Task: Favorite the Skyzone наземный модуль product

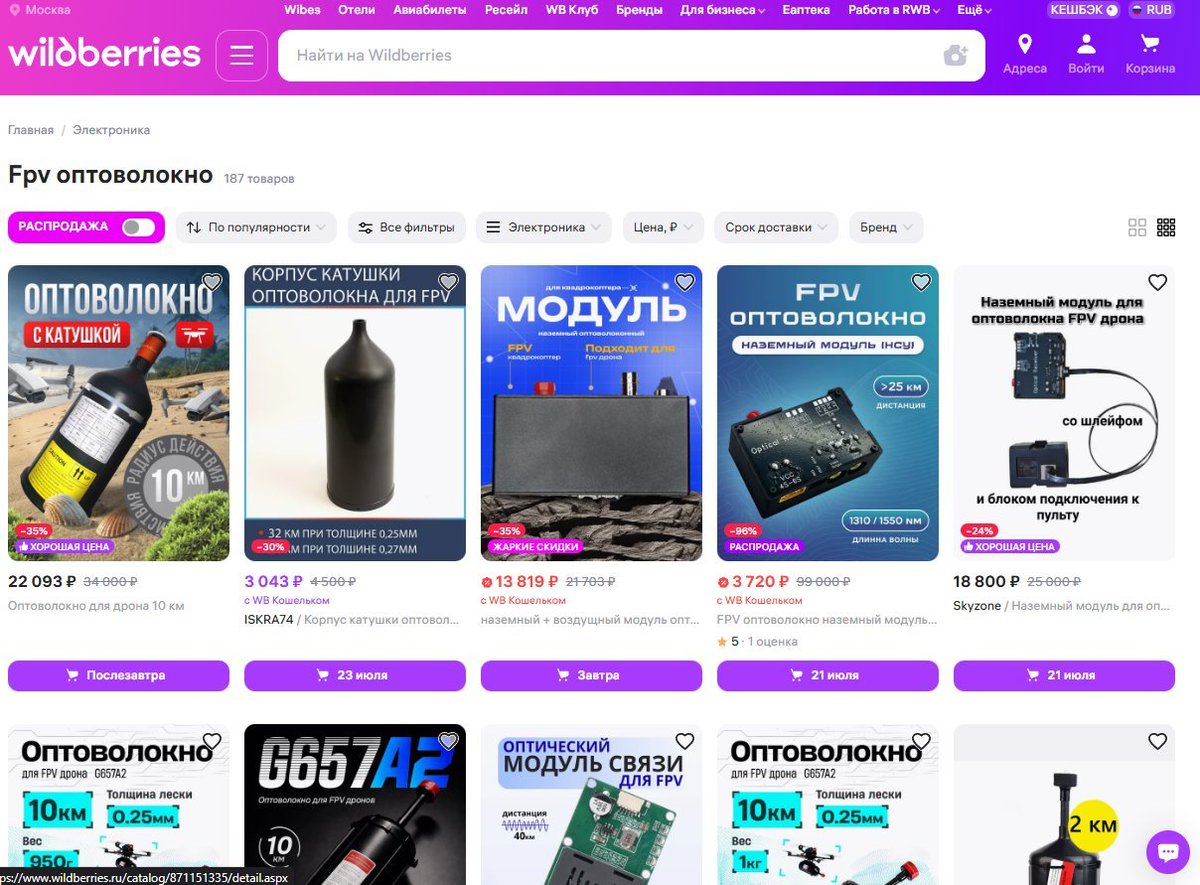Action: [x=1157, y=283]
